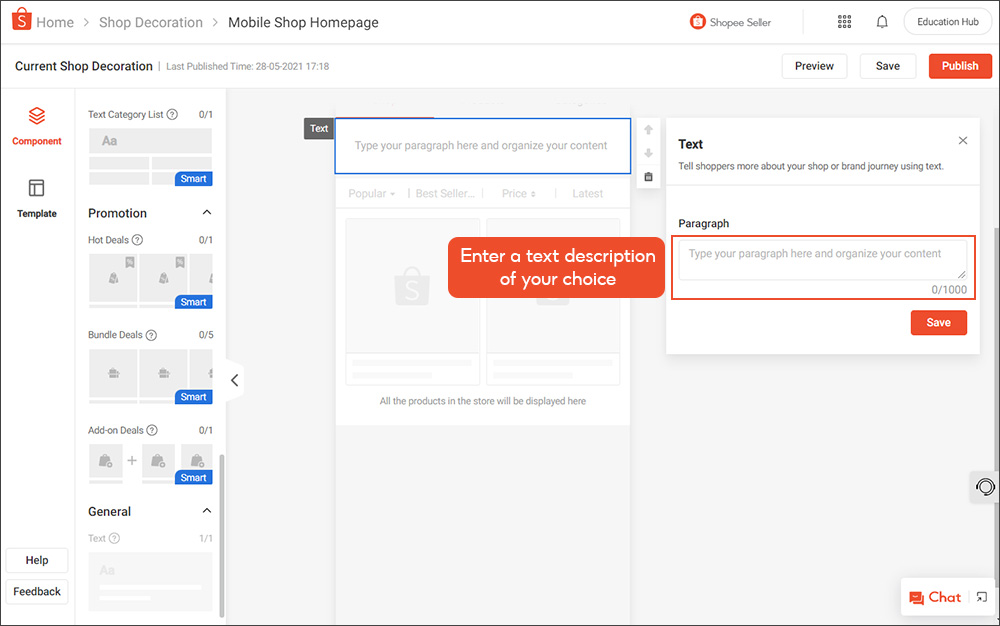
Task: Delete the Text component with the trash icon
Action: coord(648,177)
